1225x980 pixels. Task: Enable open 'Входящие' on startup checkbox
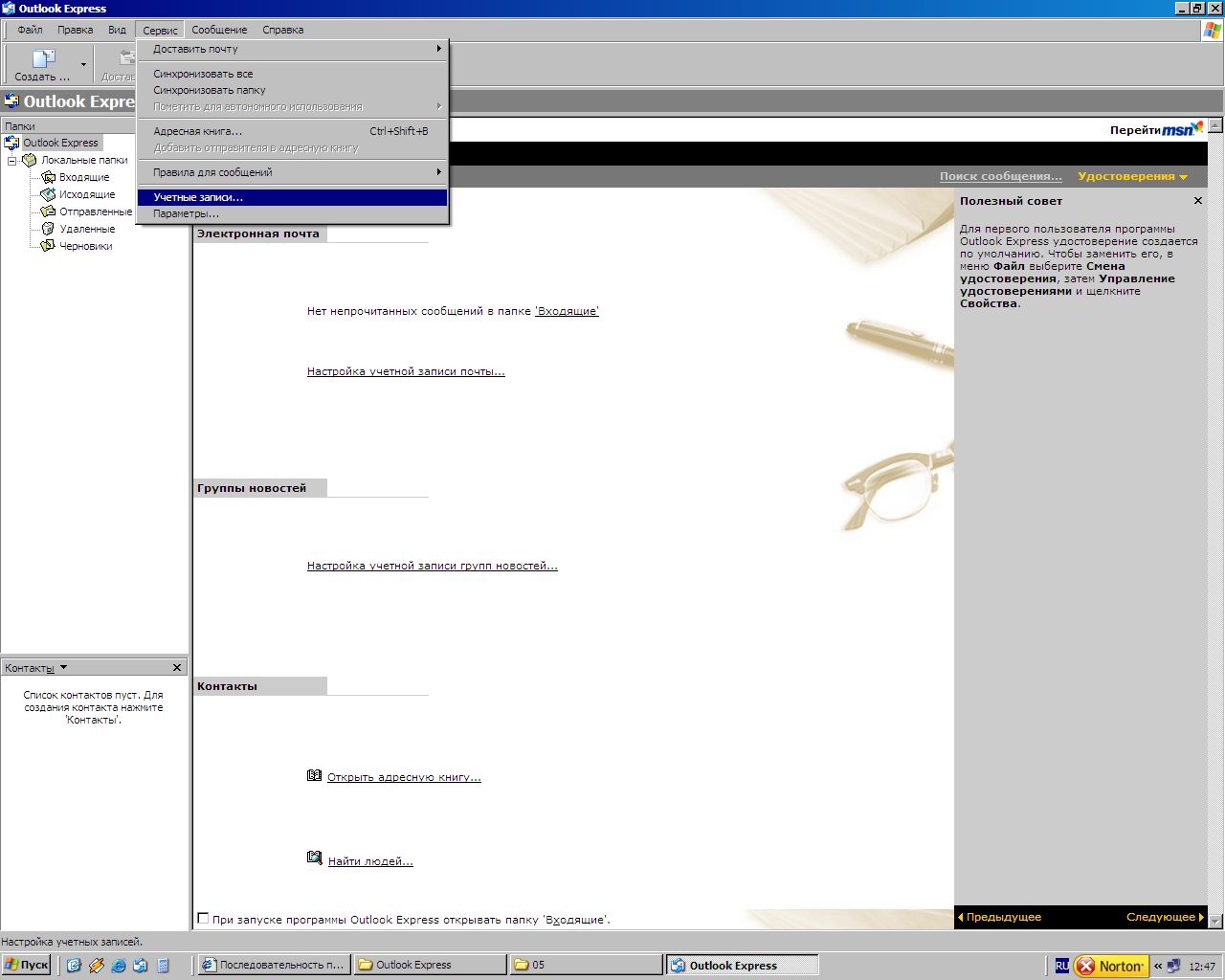[x=202, y=918]
